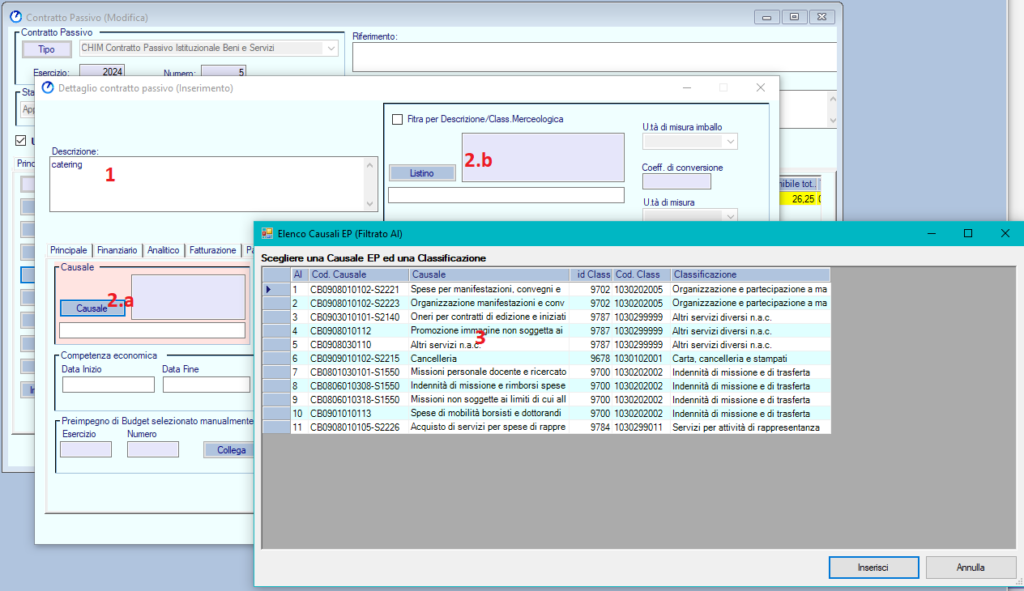Expand the CHIM Contratto Passivo type dropdown
The image size is (1024, 591).
pyautogui.click(x=331, y=48)
